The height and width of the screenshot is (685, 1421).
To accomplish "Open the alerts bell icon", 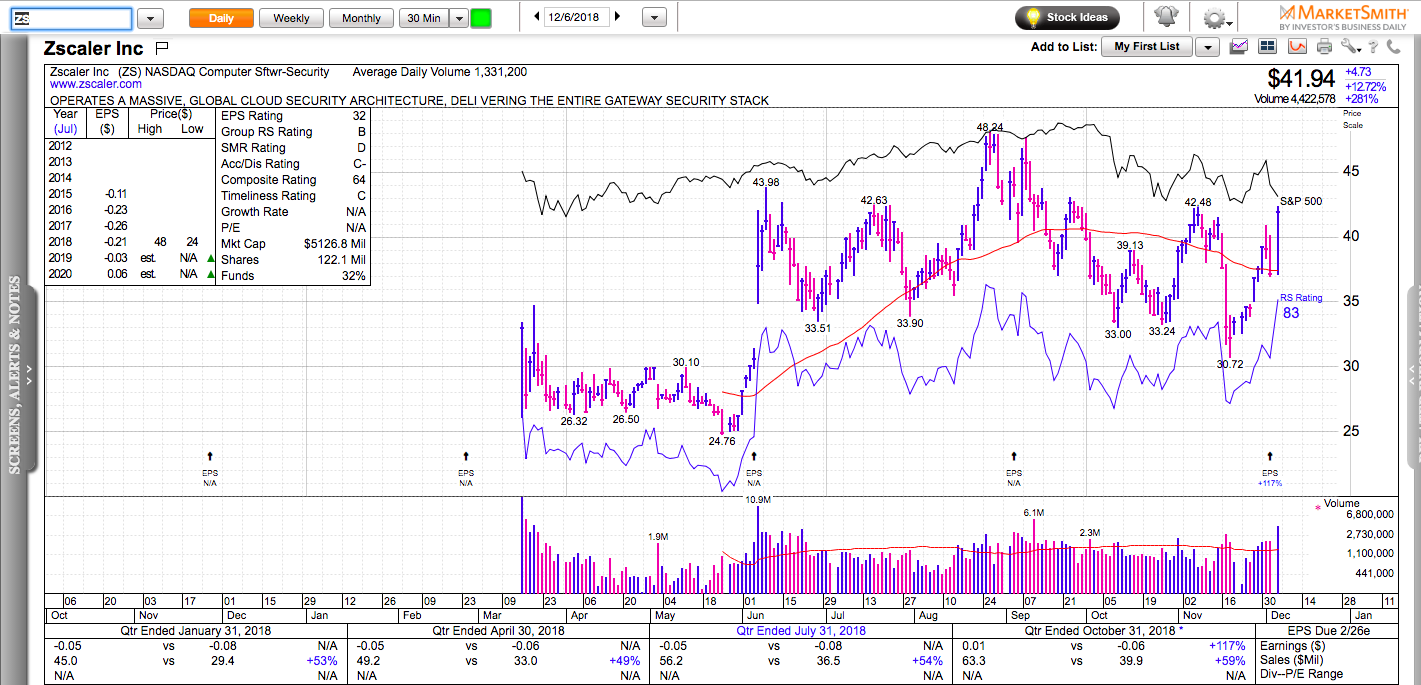I will tap(1166, 18).
